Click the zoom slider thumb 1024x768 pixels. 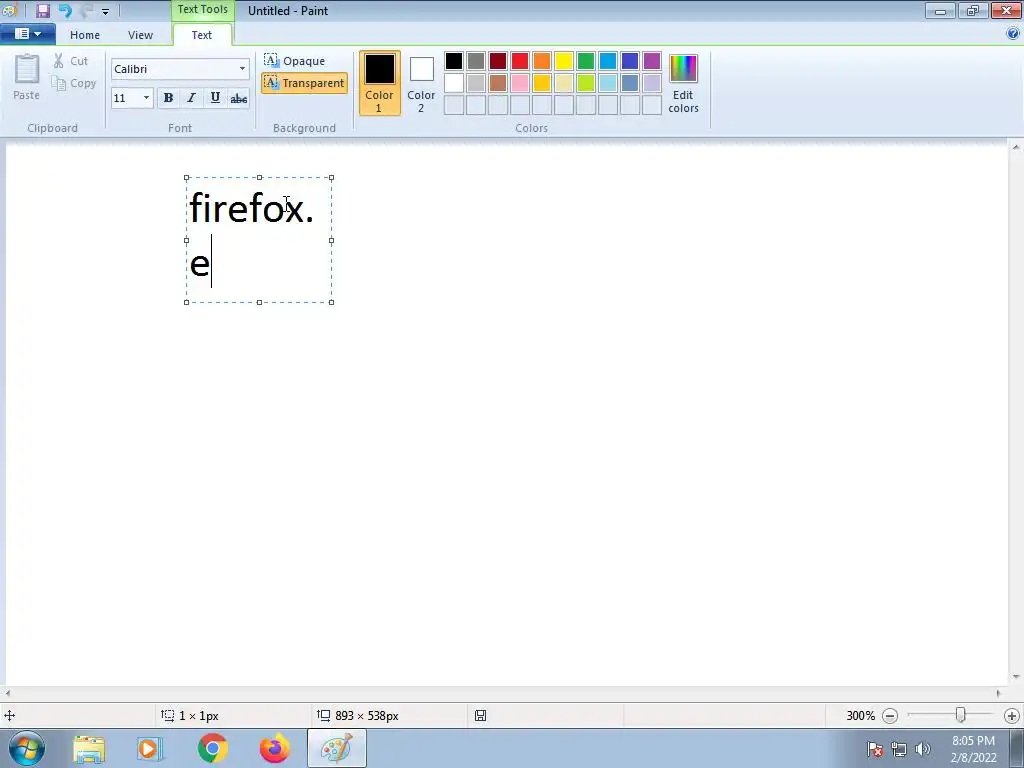(x=960, y=715)
